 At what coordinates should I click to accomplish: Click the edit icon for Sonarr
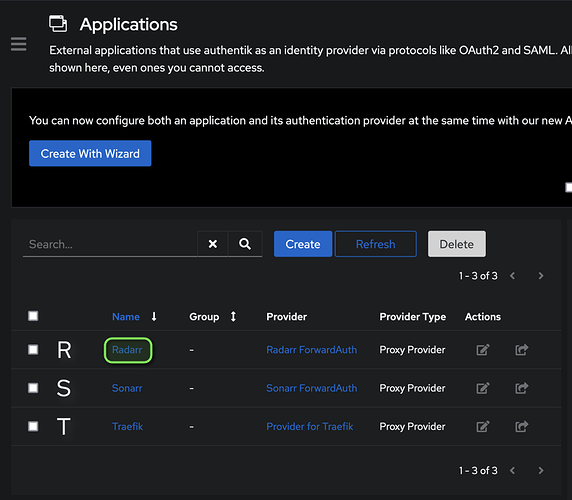483,388
